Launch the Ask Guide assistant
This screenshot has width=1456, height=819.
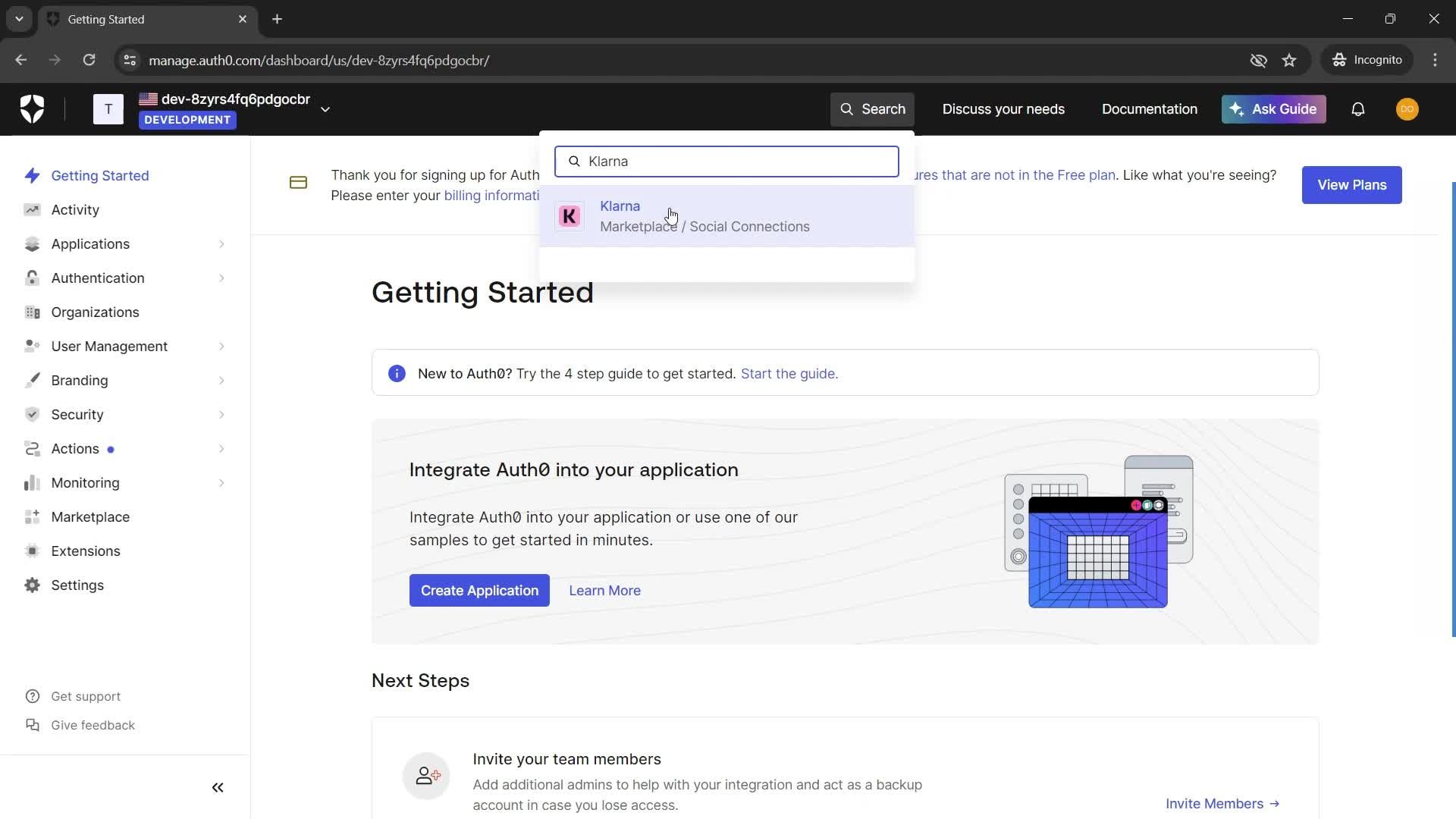coord(1273,109)
